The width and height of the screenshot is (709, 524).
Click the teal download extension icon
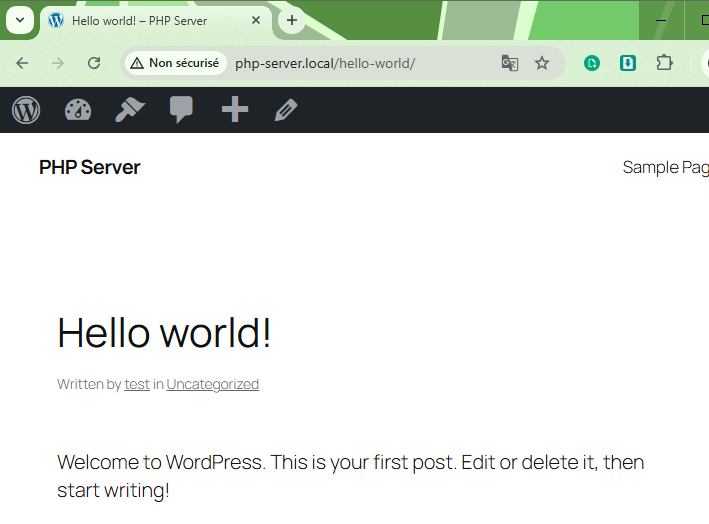628,63
